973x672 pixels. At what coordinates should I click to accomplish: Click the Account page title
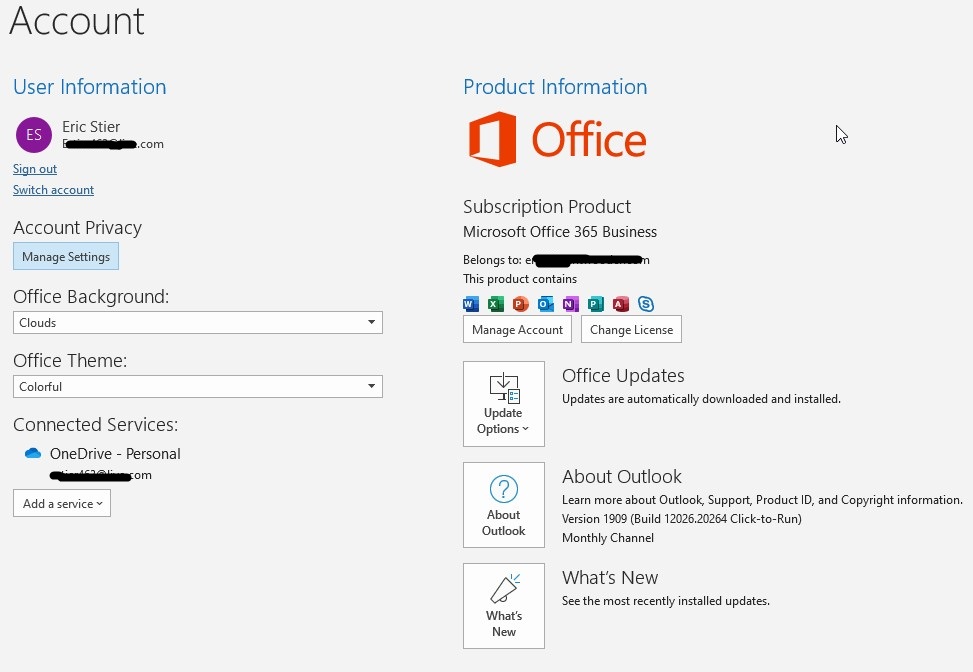(x=77, y=20)
